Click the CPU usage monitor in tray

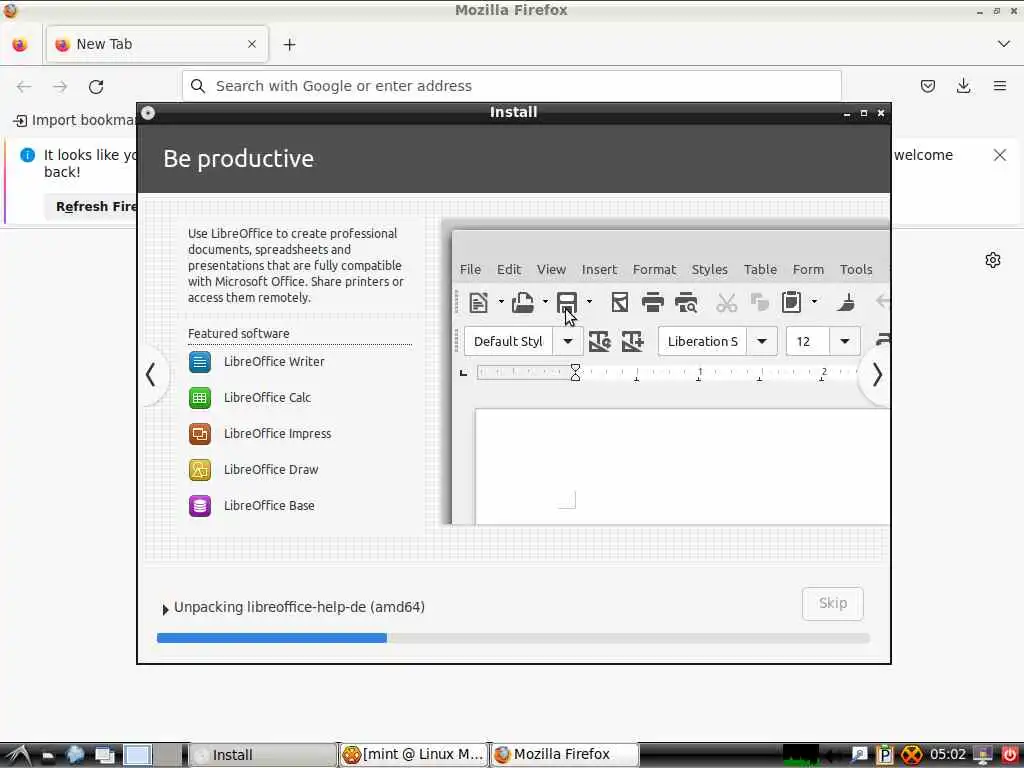[x=801, y=756]
